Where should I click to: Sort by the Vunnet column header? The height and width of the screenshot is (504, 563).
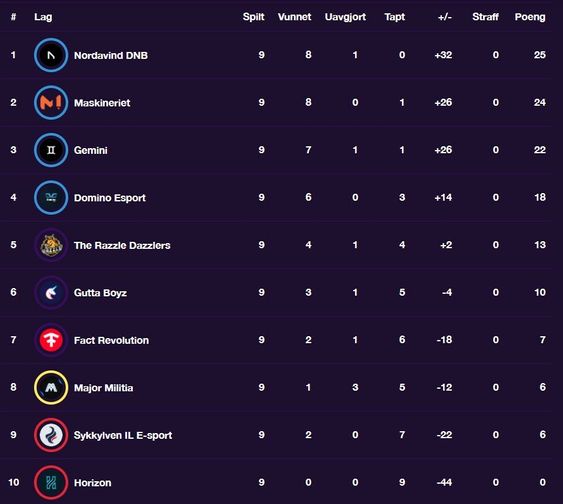click(294, 17)
